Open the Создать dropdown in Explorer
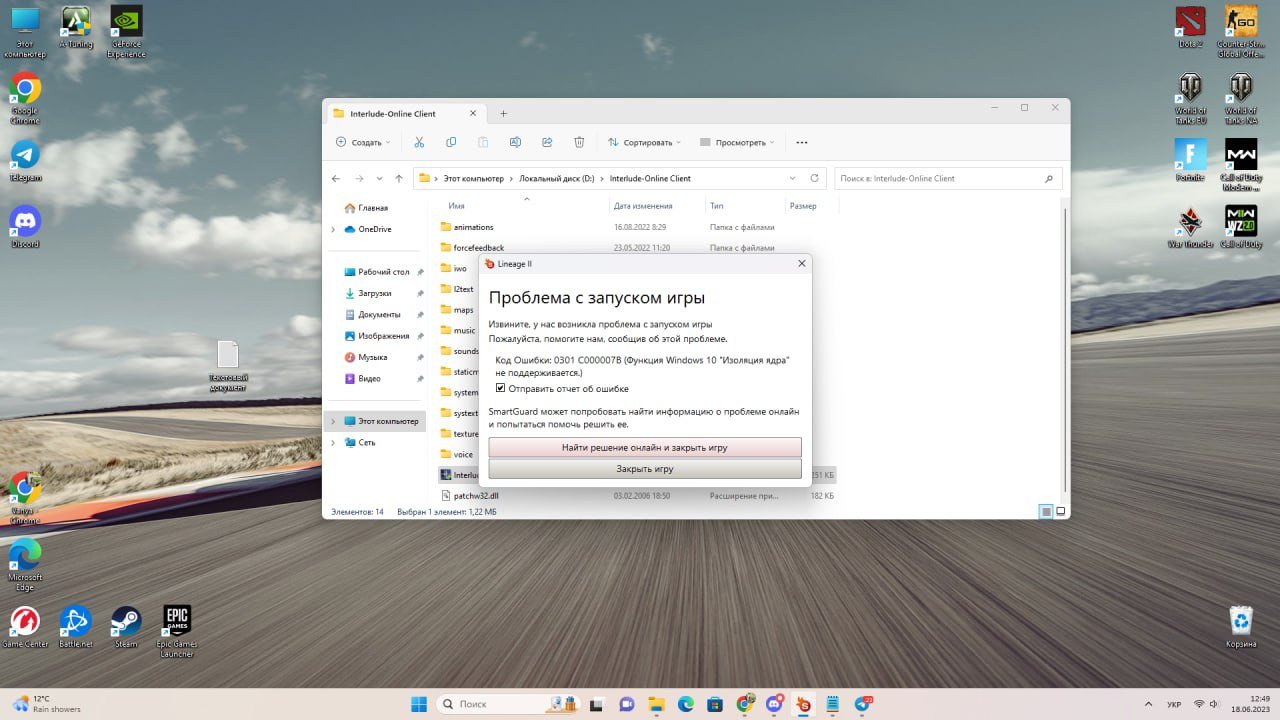1280x720 pixels. click(x=363, y=142)
